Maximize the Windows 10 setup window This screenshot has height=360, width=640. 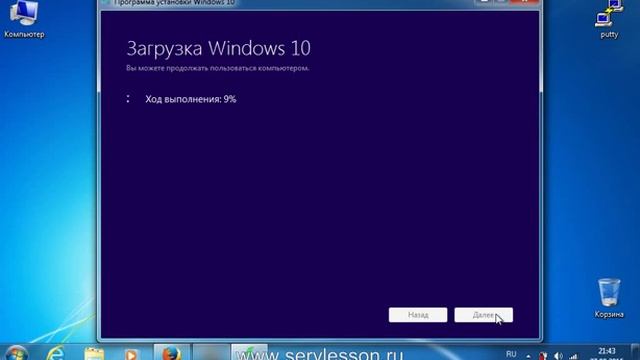pyautogui.click(x=501, y=2)
